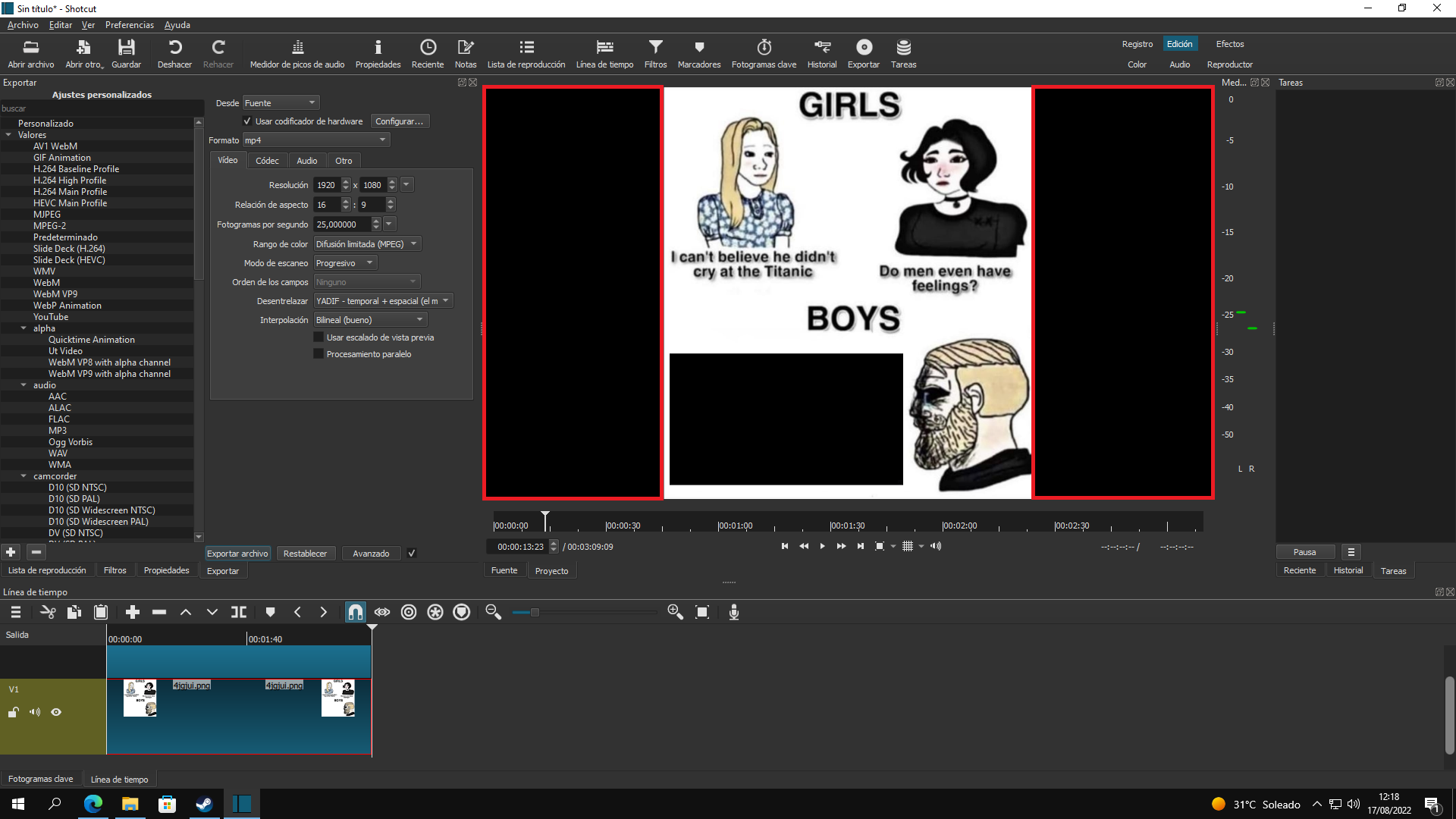This screenshot has width=1456, height=819.
Task: Toggle Usar escalado de vista previa
Action: pos(319,337)
